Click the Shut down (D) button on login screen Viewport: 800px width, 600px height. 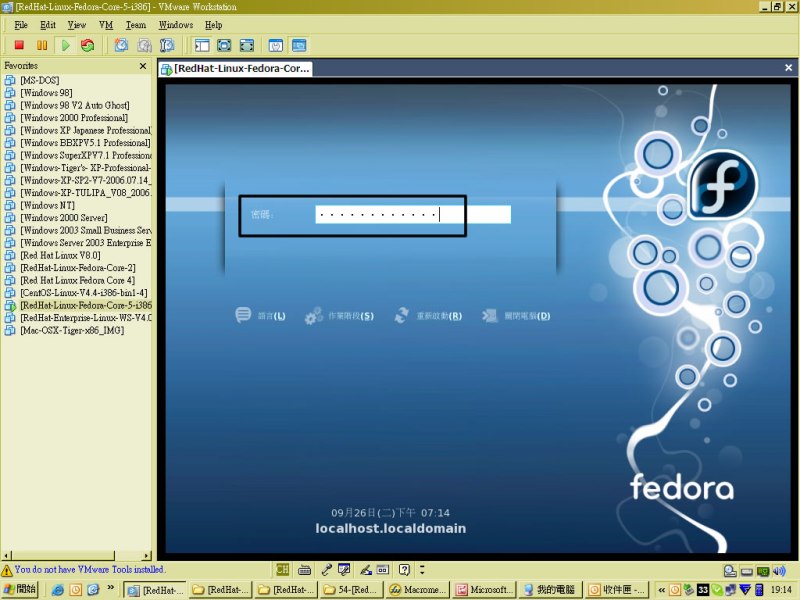516,316
